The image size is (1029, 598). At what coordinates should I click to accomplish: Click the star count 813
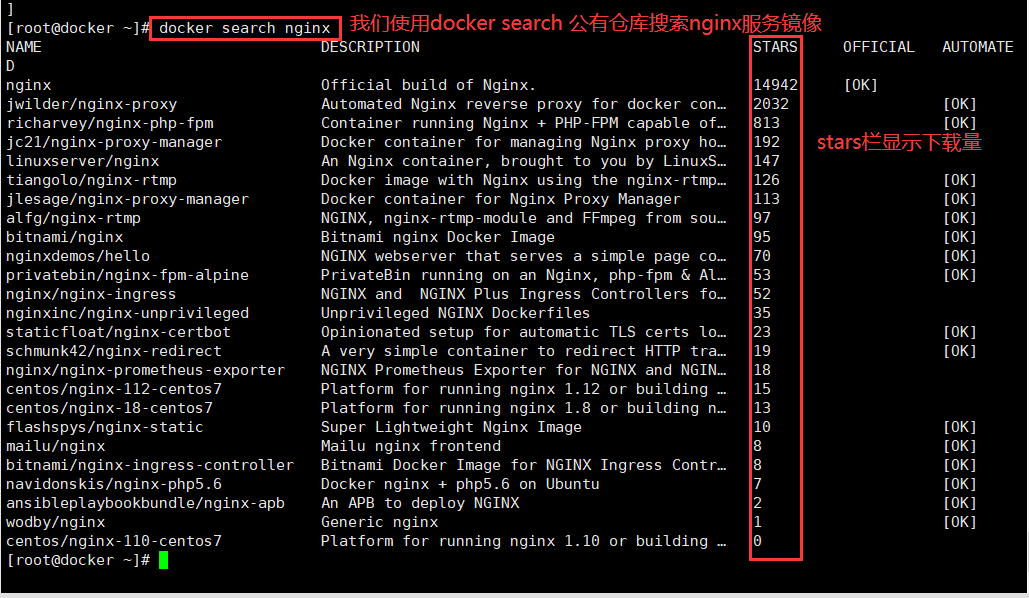coord(766,123)
